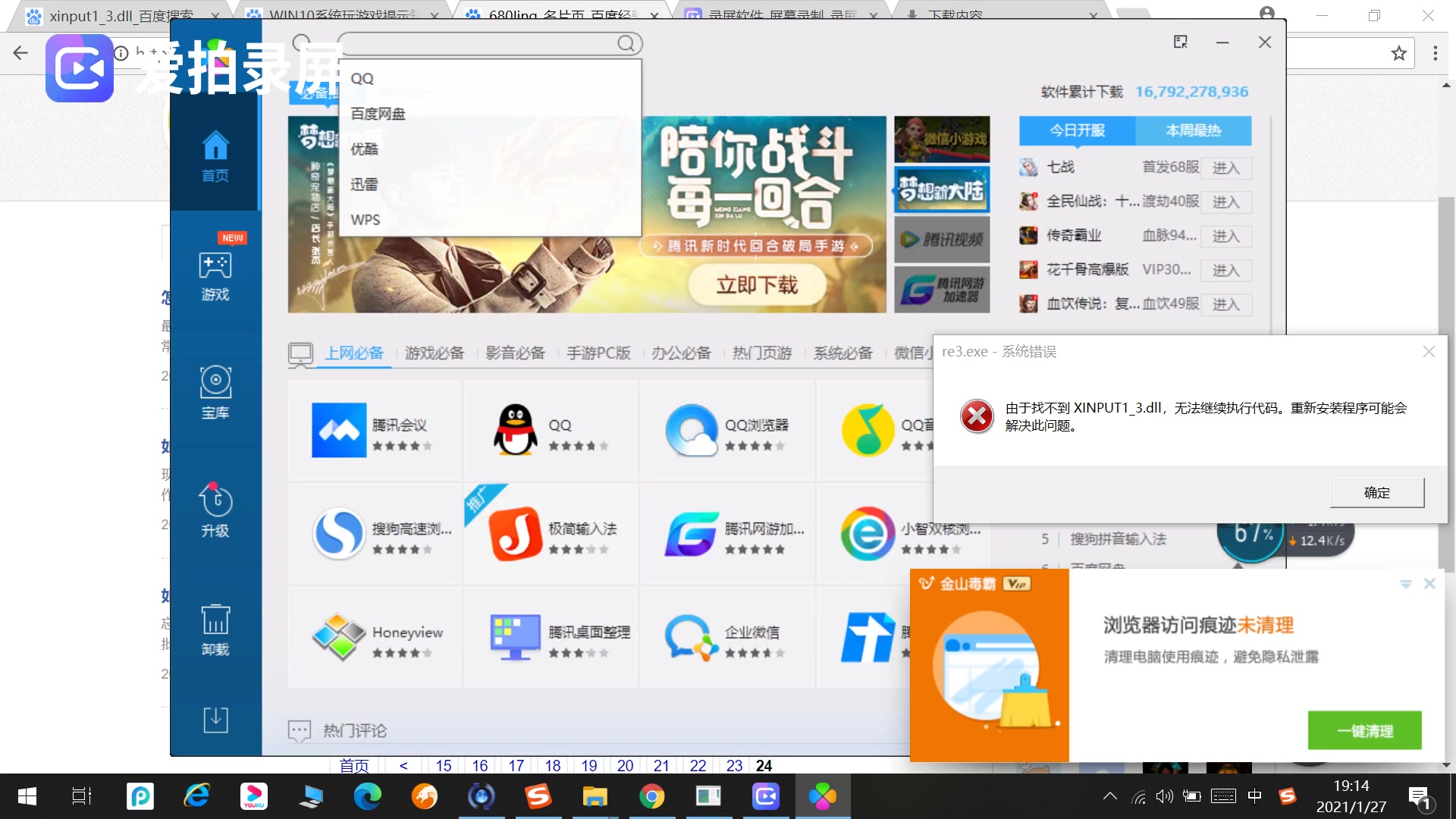Close the re3.exe system error dialog

coord(1429,352)
